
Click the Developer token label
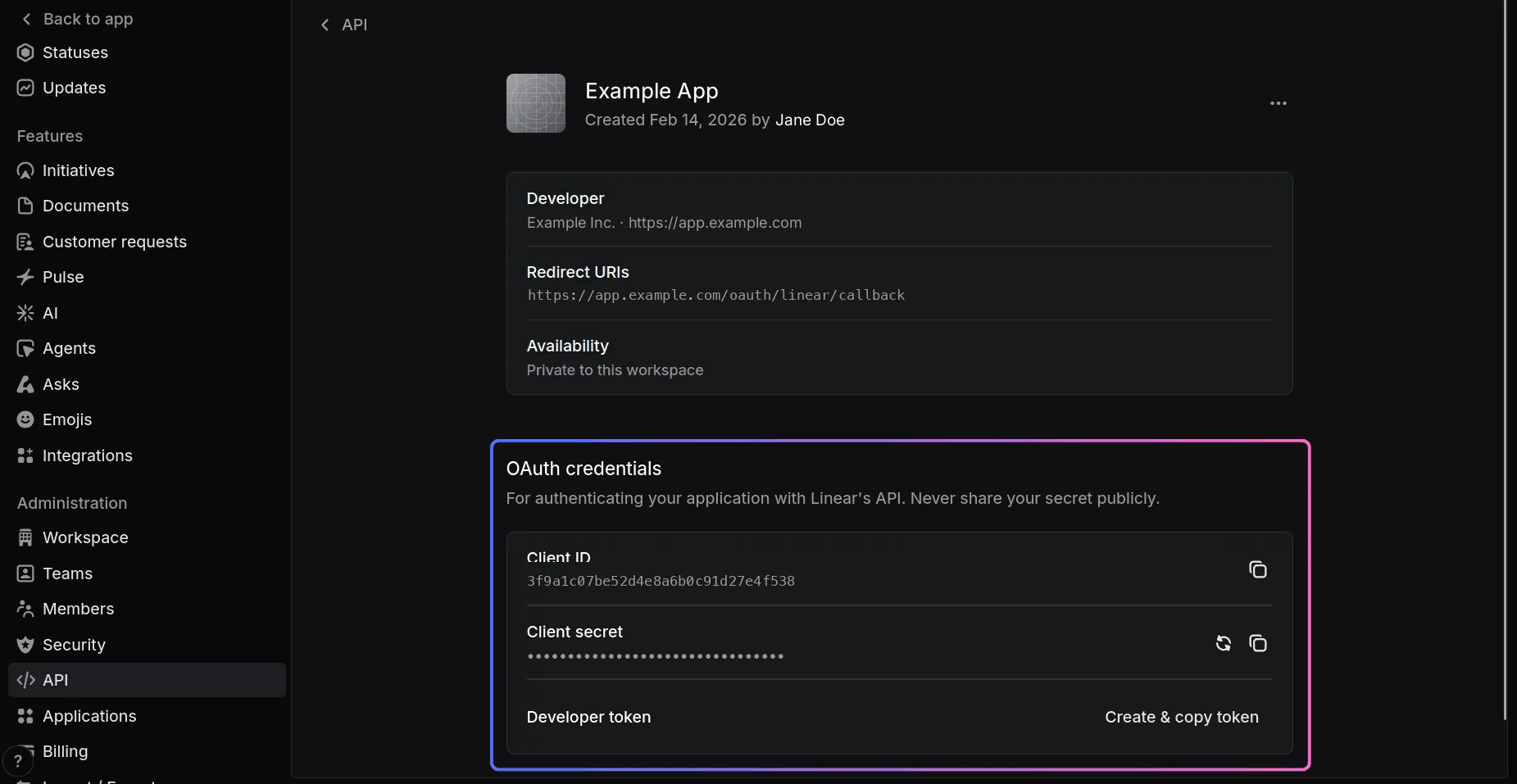coord(588,717)
